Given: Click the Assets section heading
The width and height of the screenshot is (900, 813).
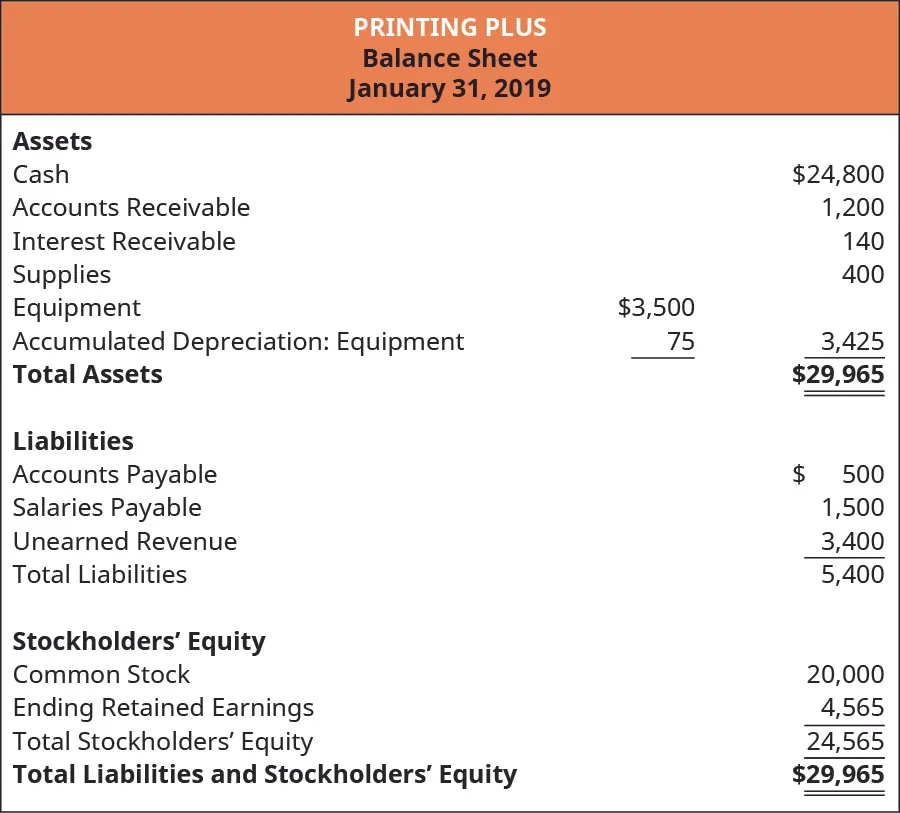Looking at the screenshot, I should [52, 141].
